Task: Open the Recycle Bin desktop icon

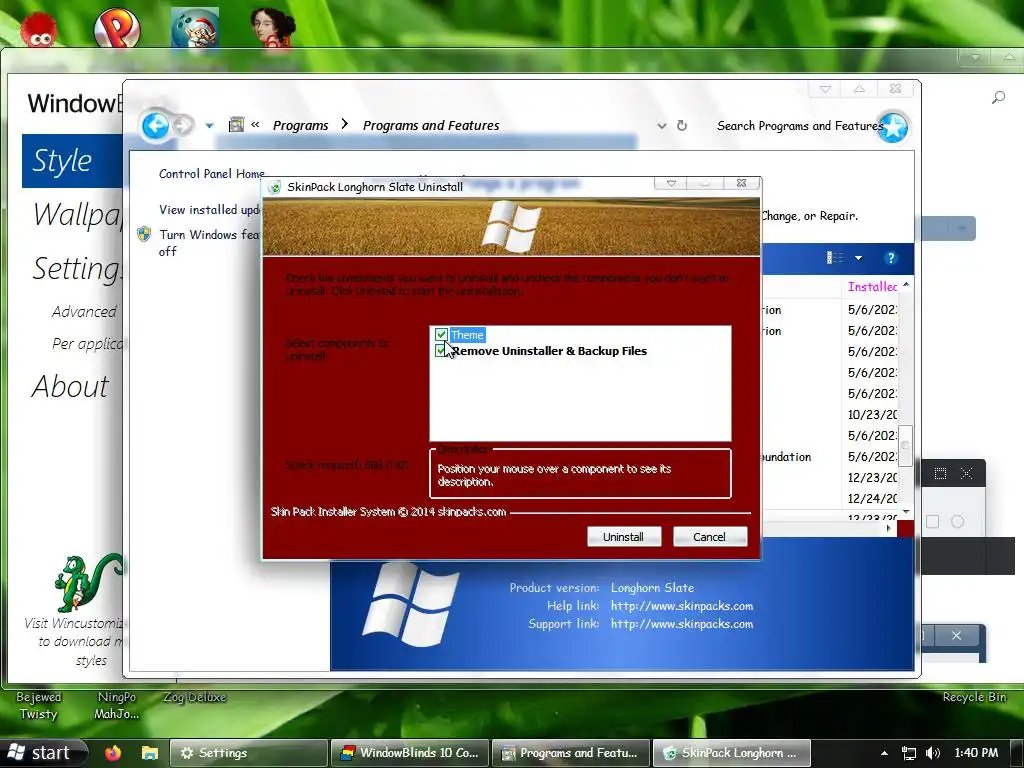Action: 974,697
